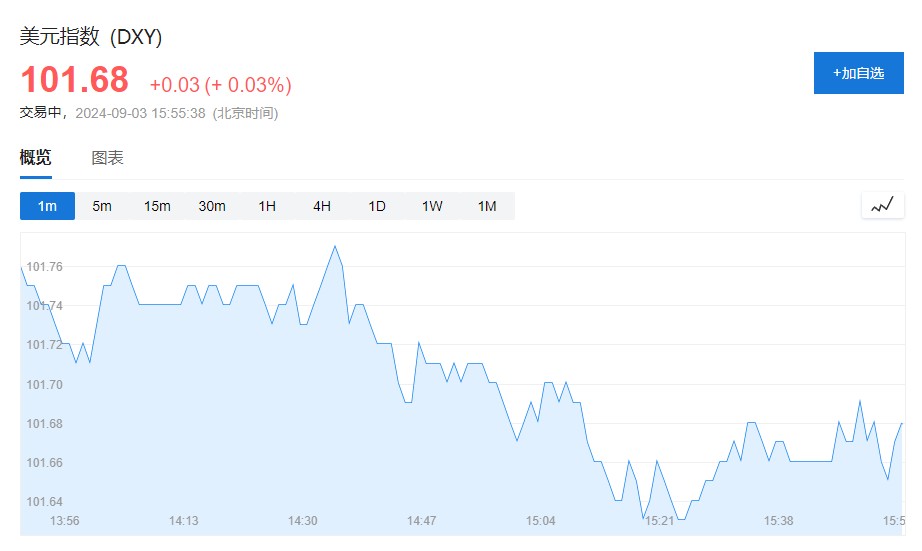Viewport: 922px width, 551px height.
Task: Add DXY to watchlist with +加自选
Action: 858,73
